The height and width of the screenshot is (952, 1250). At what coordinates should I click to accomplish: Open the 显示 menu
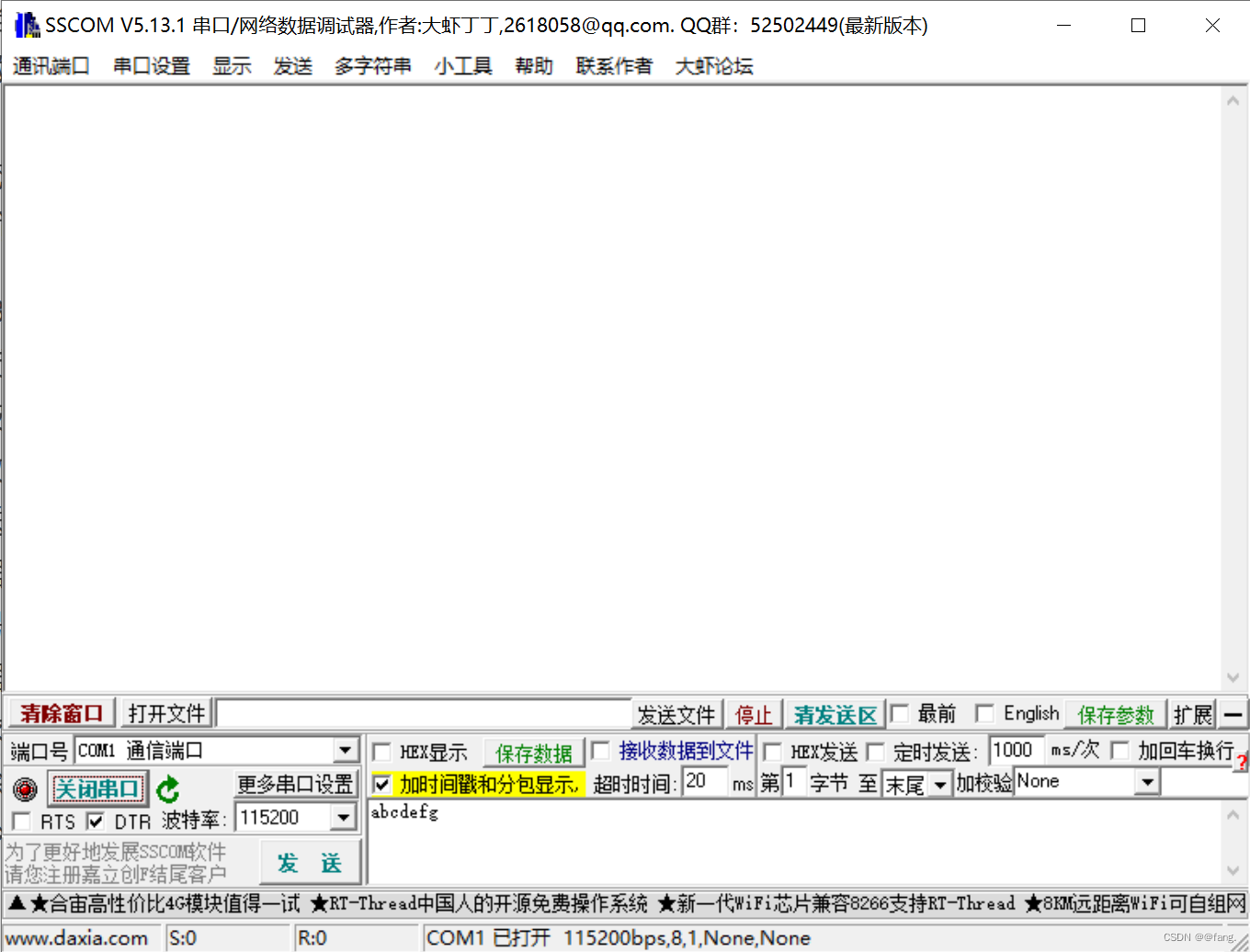coord(232,66)
